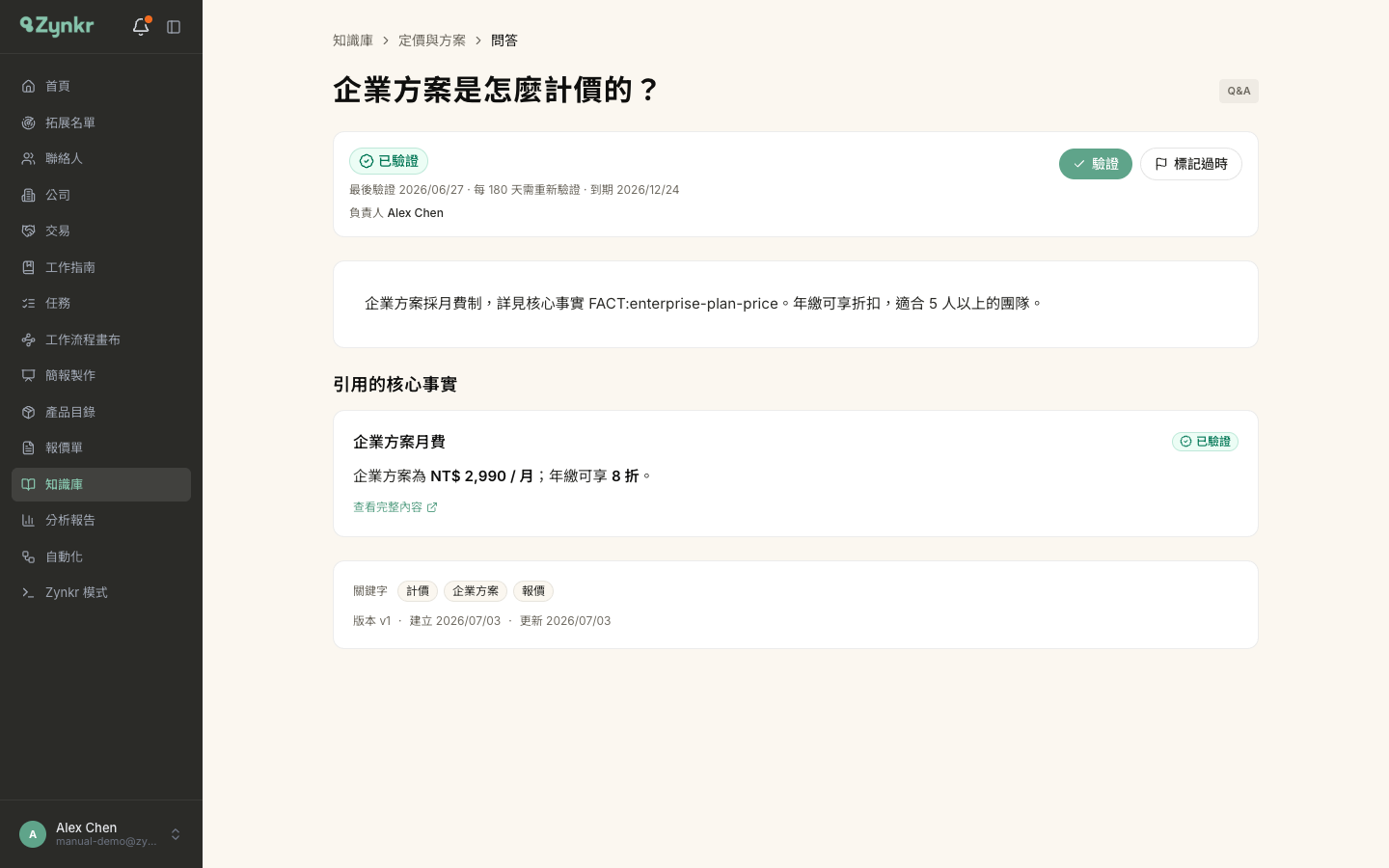Click the 任務 checklist icon
The width and height of the screenshot is (1389, 868).
(29, 303)
